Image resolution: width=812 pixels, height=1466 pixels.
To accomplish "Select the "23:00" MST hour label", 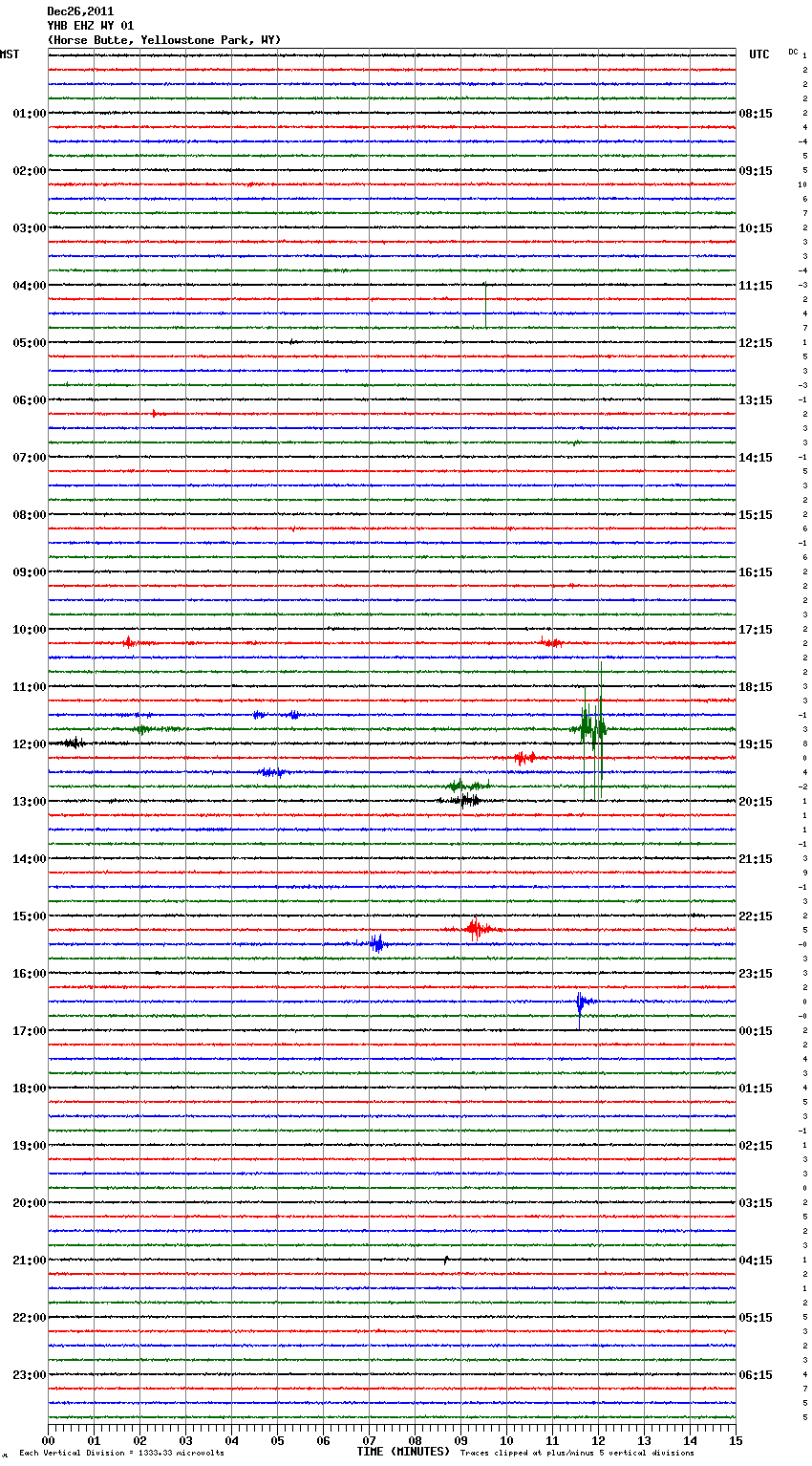I will pyautogui.click(x=30, y=1375).
